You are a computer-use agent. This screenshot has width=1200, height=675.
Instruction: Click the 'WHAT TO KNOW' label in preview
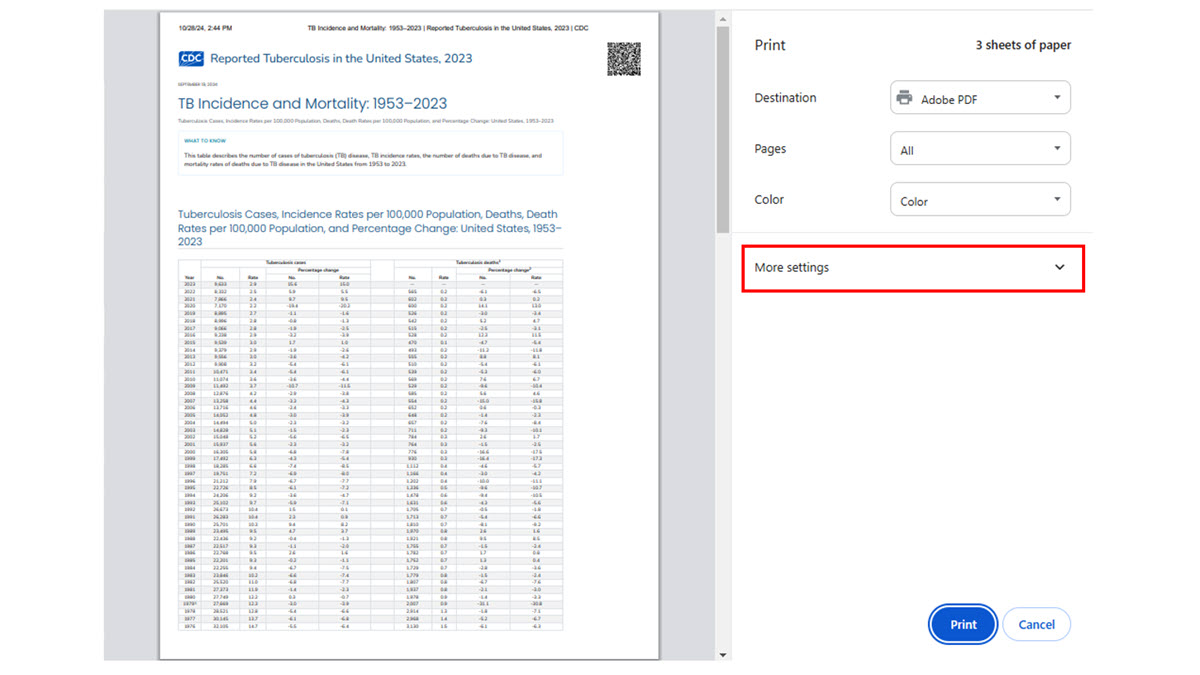(x=205, y=141)
